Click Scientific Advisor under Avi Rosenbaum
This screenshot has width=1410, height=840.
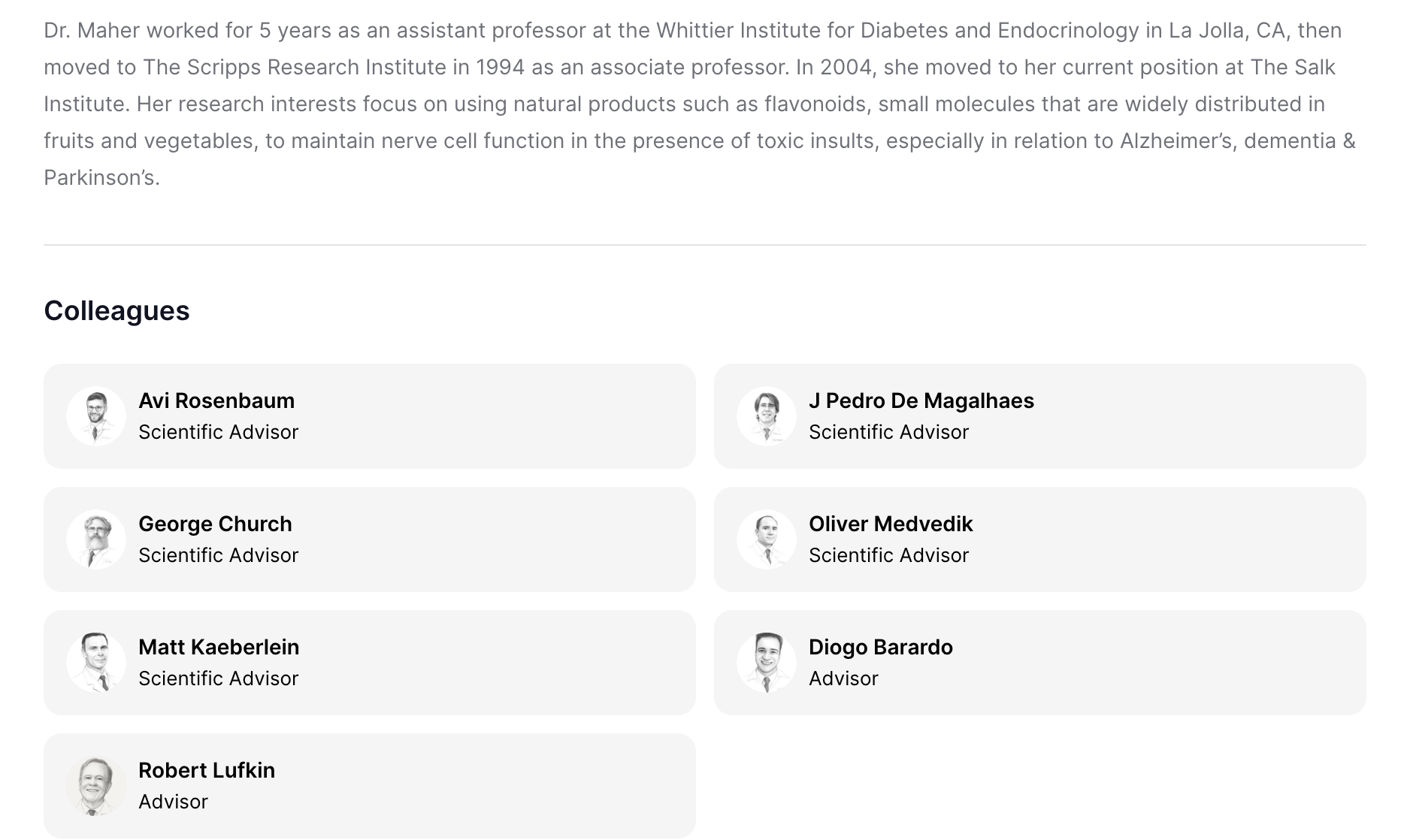(219, 432)
